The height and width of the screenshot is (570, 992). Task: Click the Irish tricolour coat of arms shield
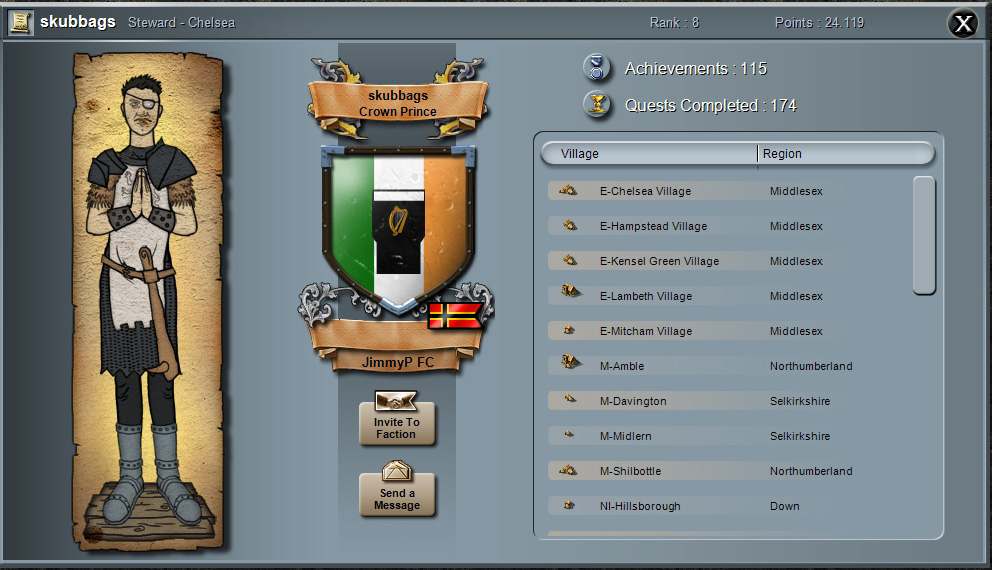(x=398, y=229)
